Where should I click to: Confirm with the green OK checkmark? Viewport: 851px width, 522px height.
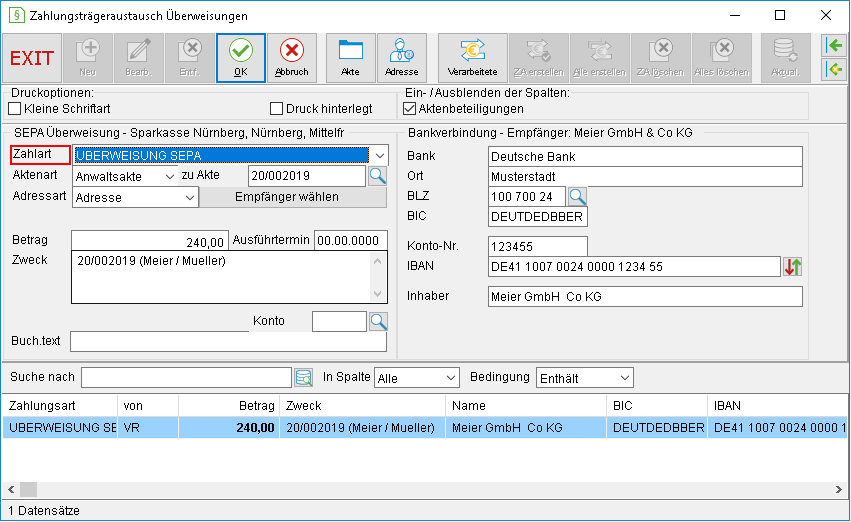pos(241,58)
